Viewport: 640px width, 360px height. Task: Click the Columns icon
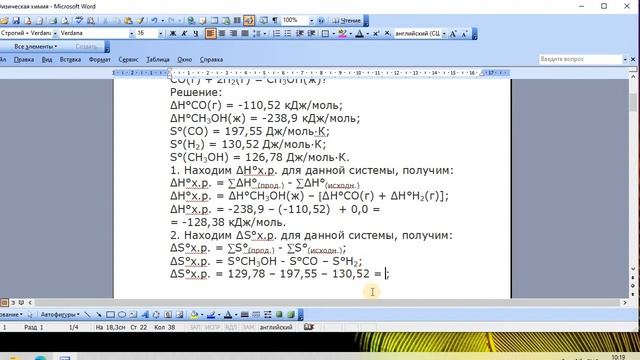[x=237, y=20]
